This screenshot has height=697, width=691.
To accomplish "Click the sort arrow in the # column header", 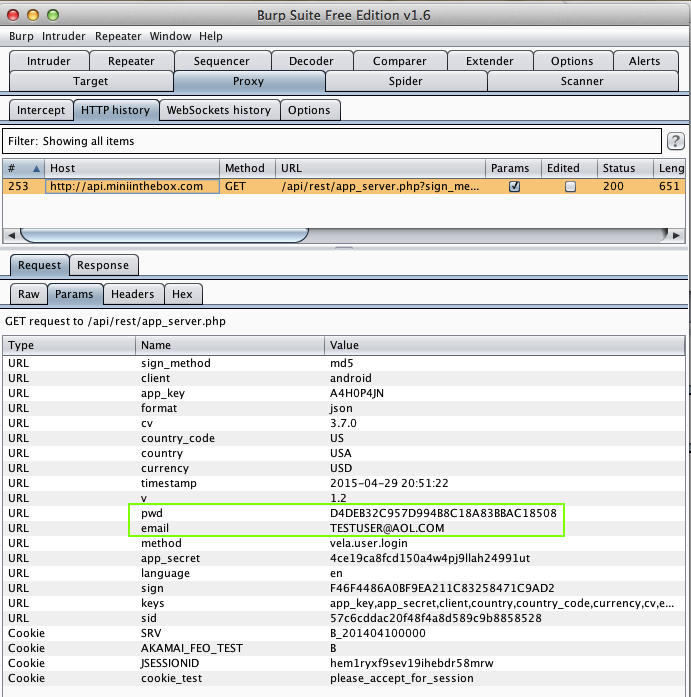I will coord(37,168).
